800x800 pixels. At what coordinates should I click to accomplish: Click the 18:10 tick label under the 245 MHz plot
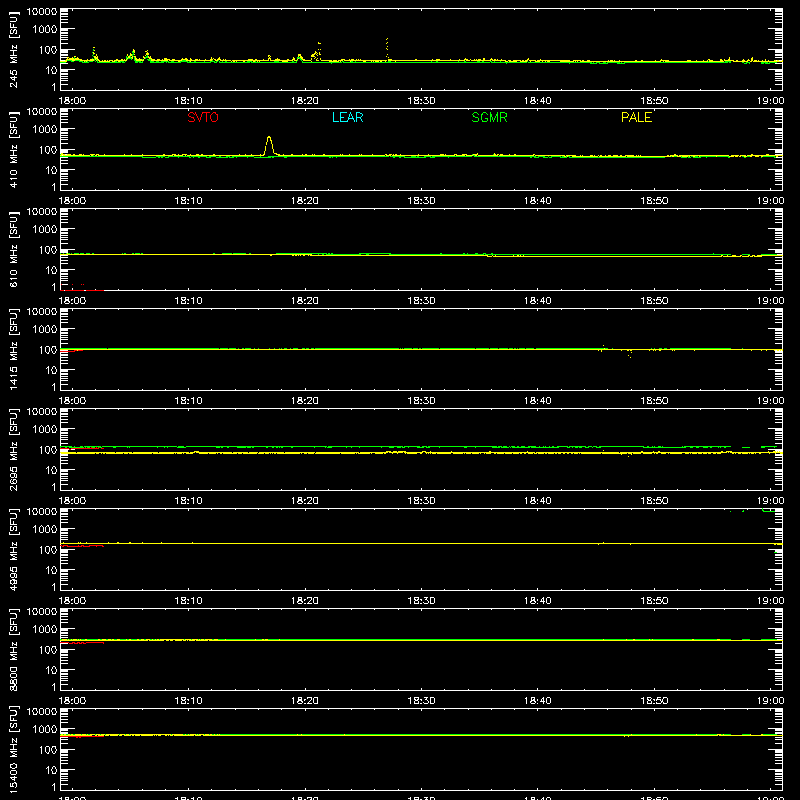188,101
